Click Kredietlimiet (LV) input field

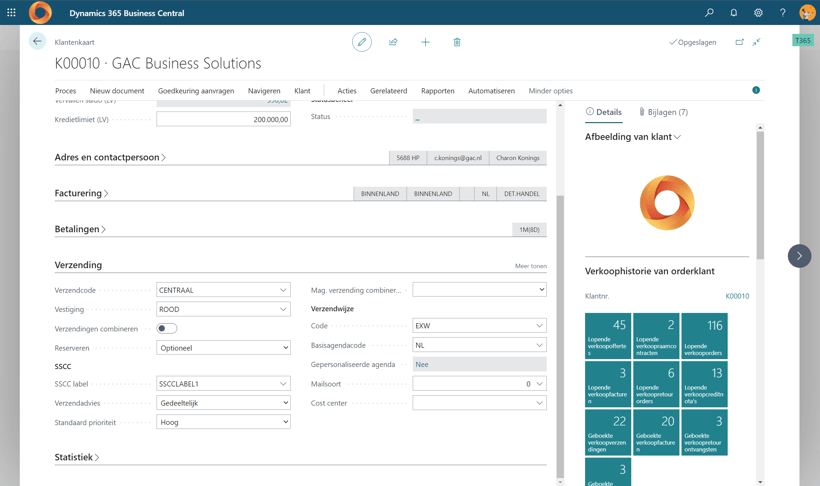click(x=223, y=119)
